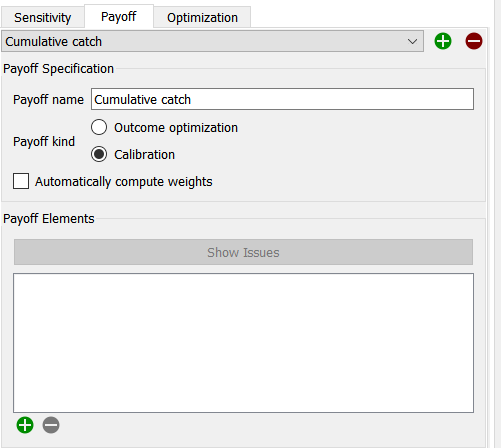Image resolution: width=501 pixels, height=448 pixels.
Task: Select the Outcome optimization radio button
Action: (x=99, y=127)
